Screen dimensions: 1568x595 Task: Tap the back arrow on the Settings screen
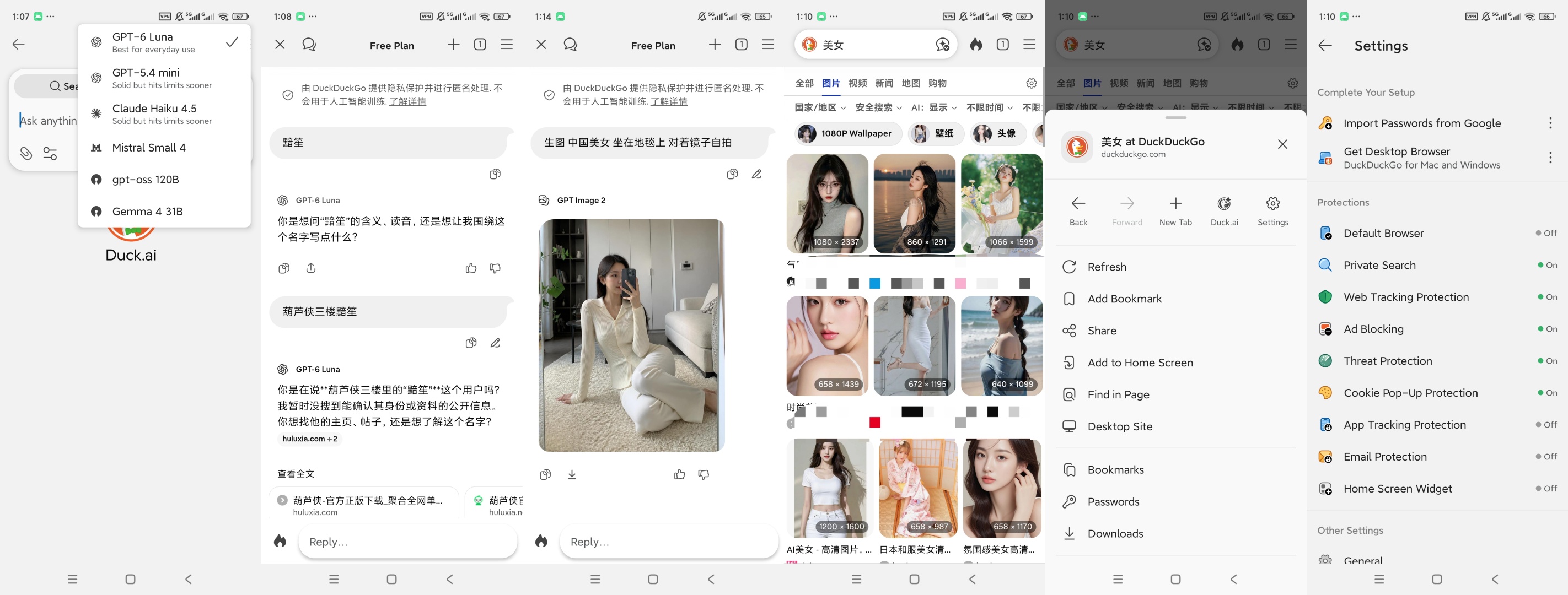pyautogui.click(x=1325, y=45)
